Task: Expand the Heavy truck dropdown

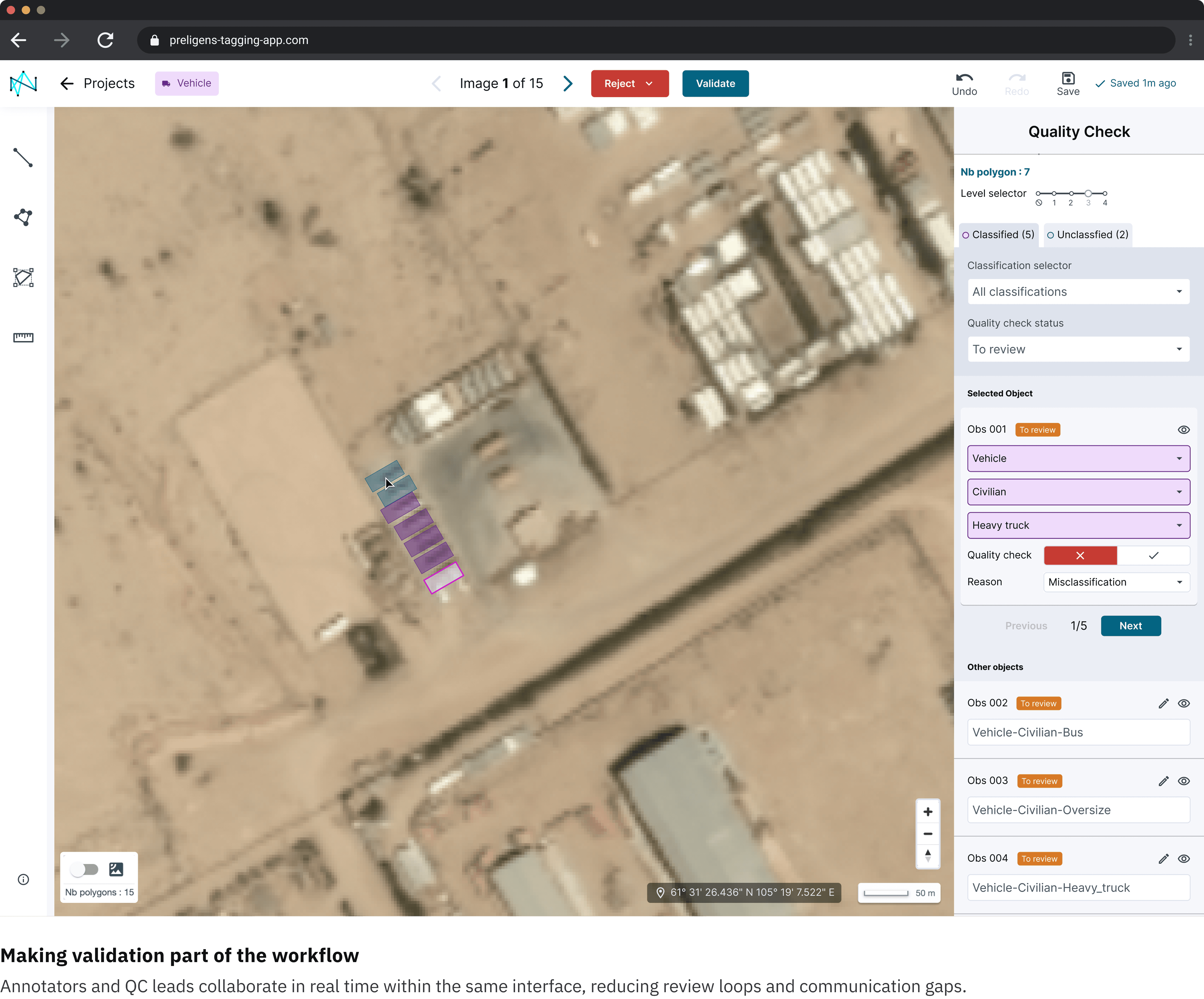Action: (x=1078, y=525)
